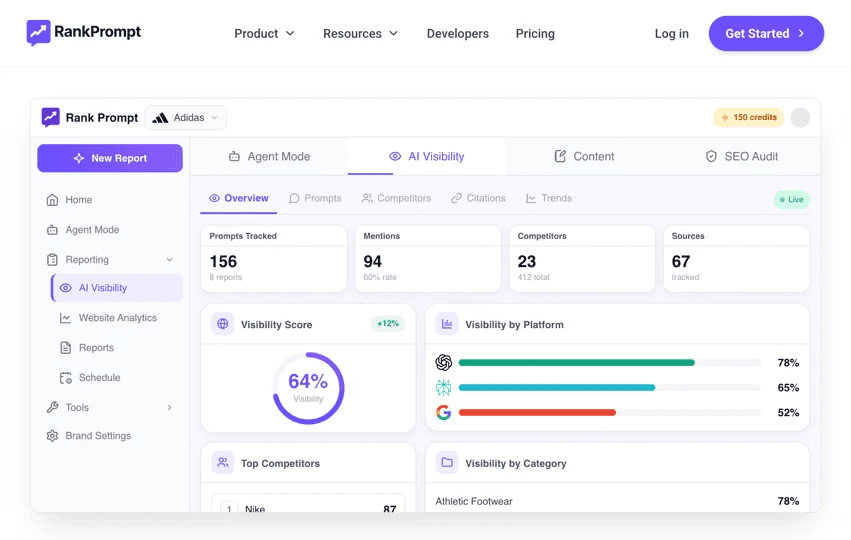Open the Resources dropdown menu
Viewport: 851px width, 540px height.
(360, 34)
